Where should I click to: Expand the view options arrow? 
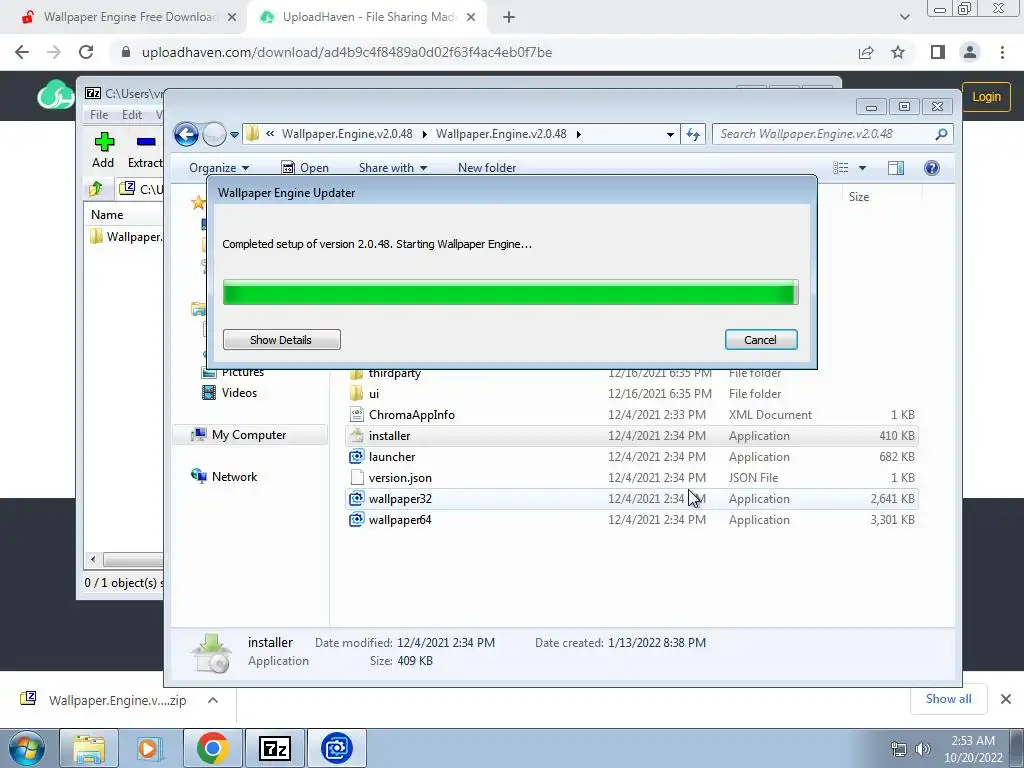click(x=862, y=168)
